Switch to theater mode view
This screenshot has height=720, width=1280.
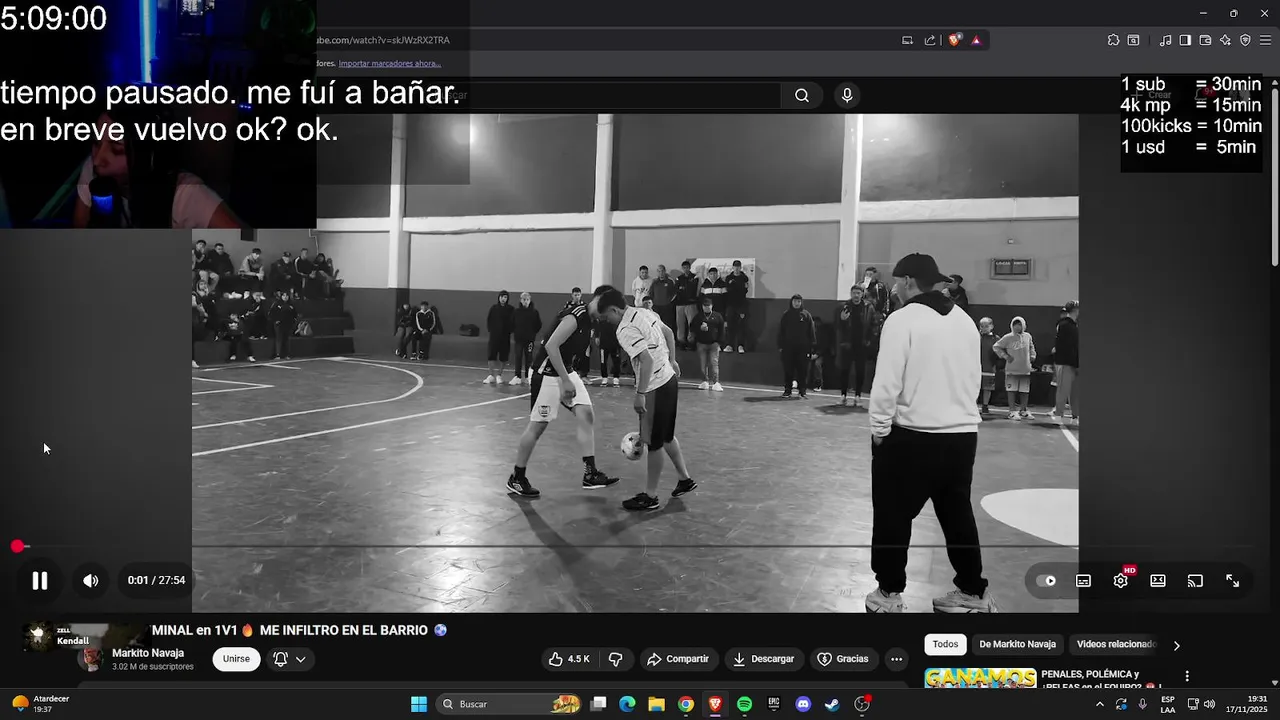click(1158, 580)
